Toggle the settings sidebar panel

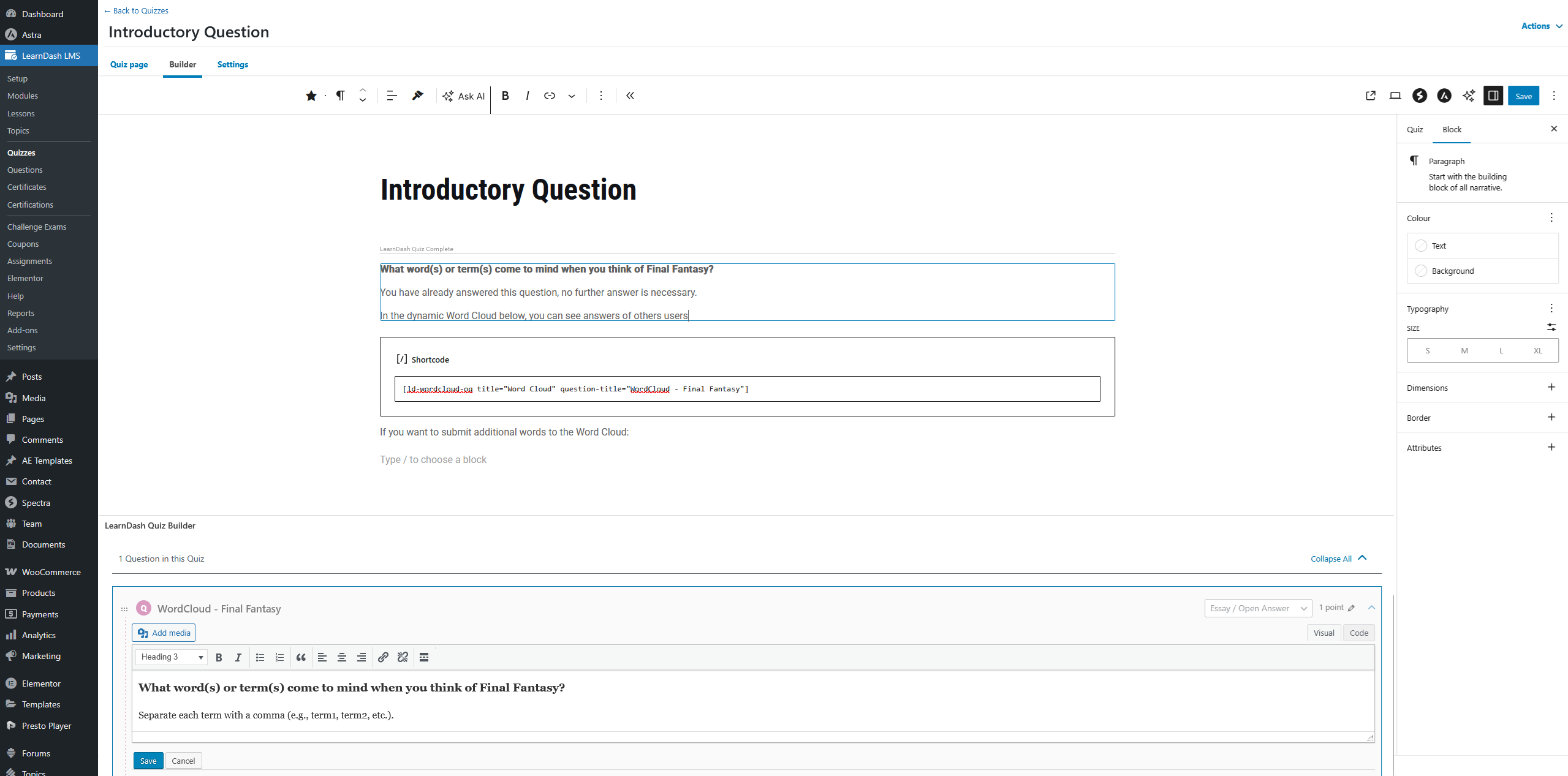click(1493, 96)
